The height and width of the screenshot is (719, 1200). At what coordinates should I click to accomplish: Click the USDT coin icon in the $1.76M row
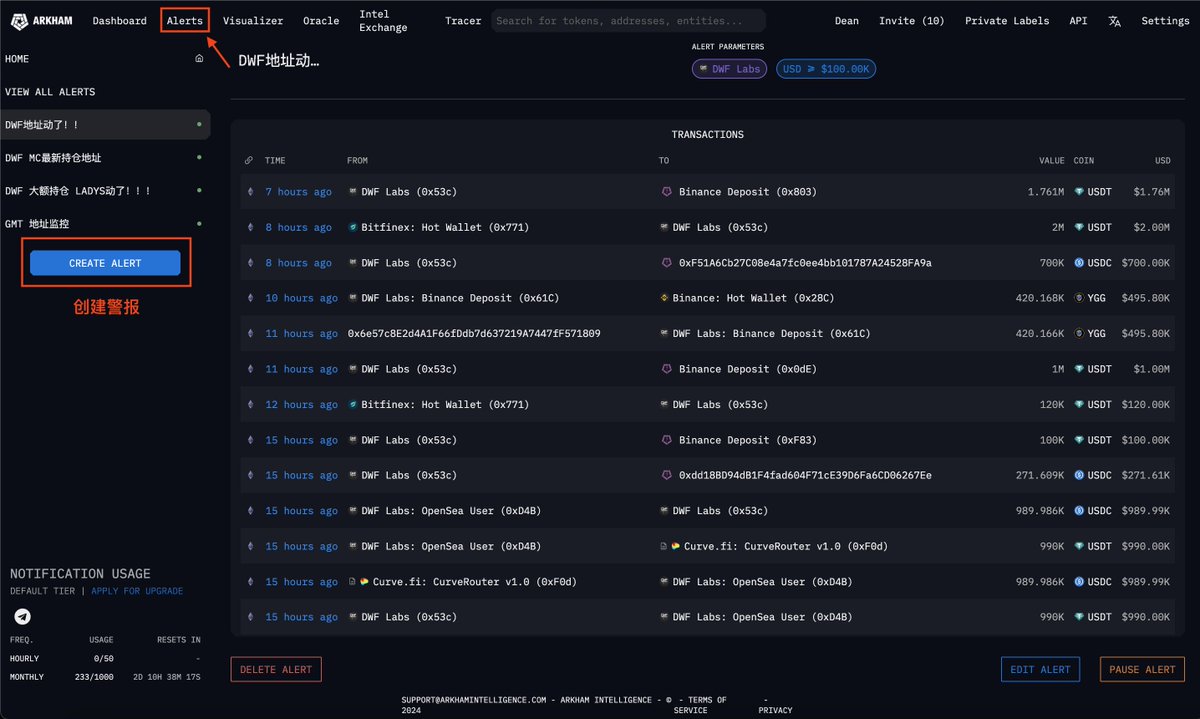click(x=1079, y=192)
